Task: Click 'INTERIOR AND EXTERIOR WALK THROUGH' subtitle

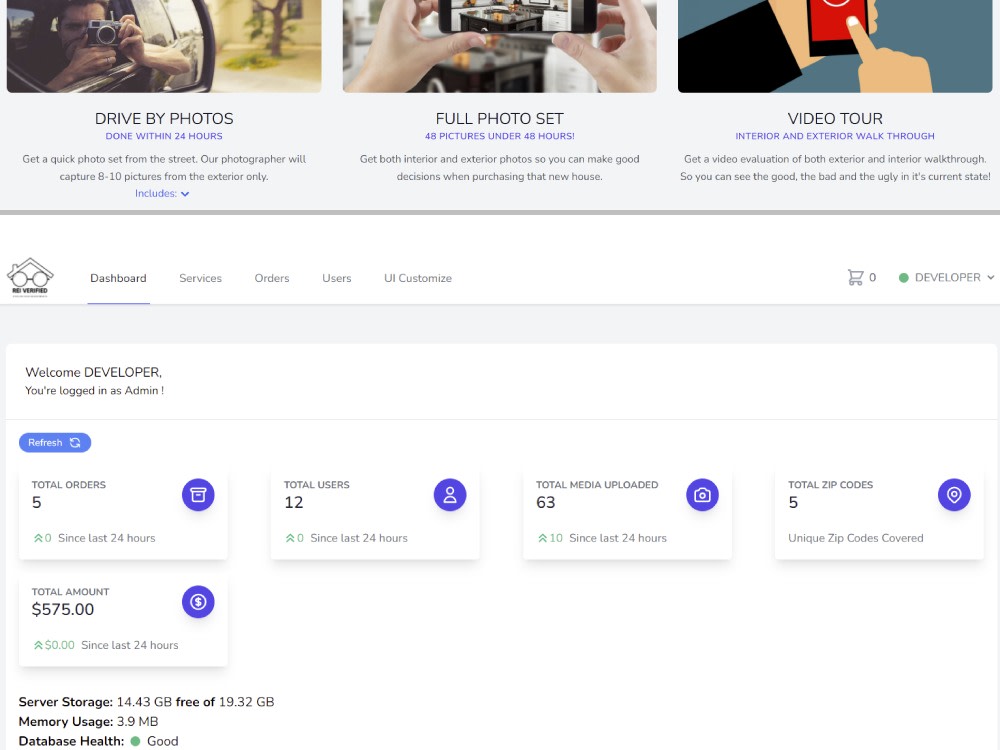Action: (835, 136)
